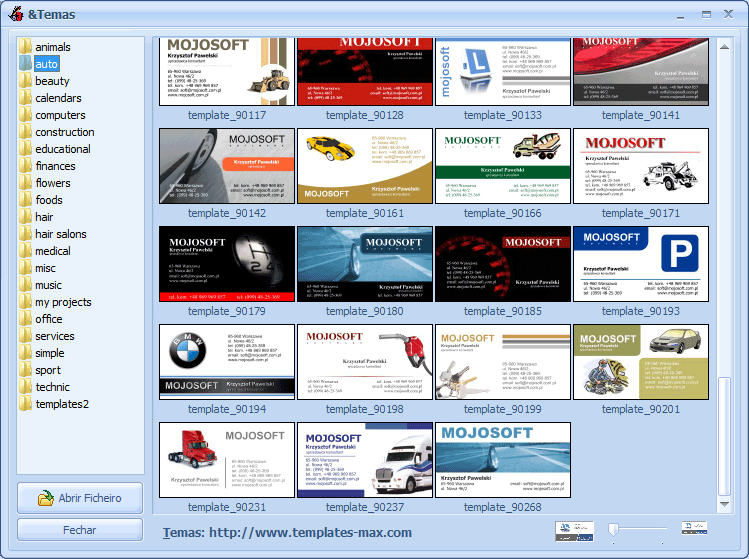Click the Abrir Ficheiro button
The height and width of the screenshot is (559, 749).
(x=80, y=498)
